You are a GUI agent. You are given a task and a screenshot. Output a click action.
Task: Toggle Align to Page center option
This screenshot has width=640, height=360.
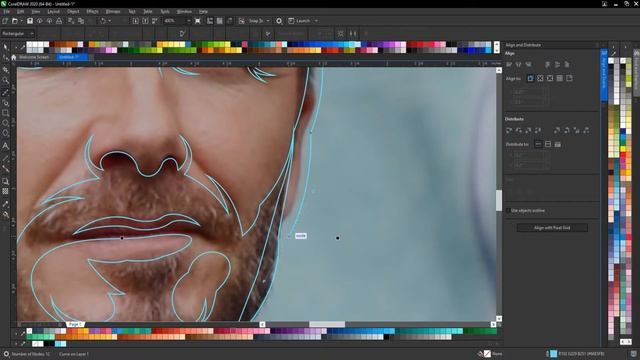coord(550,78)
